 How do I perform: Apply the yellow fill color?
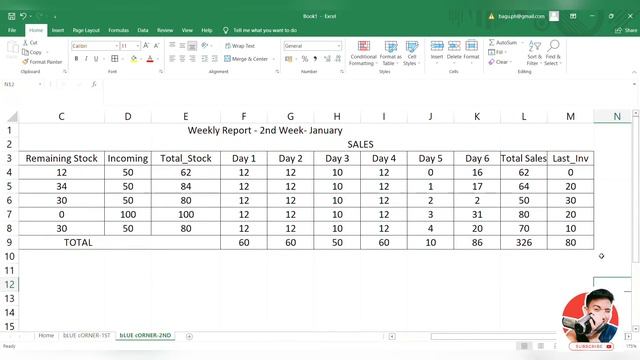tap(134, 59)
